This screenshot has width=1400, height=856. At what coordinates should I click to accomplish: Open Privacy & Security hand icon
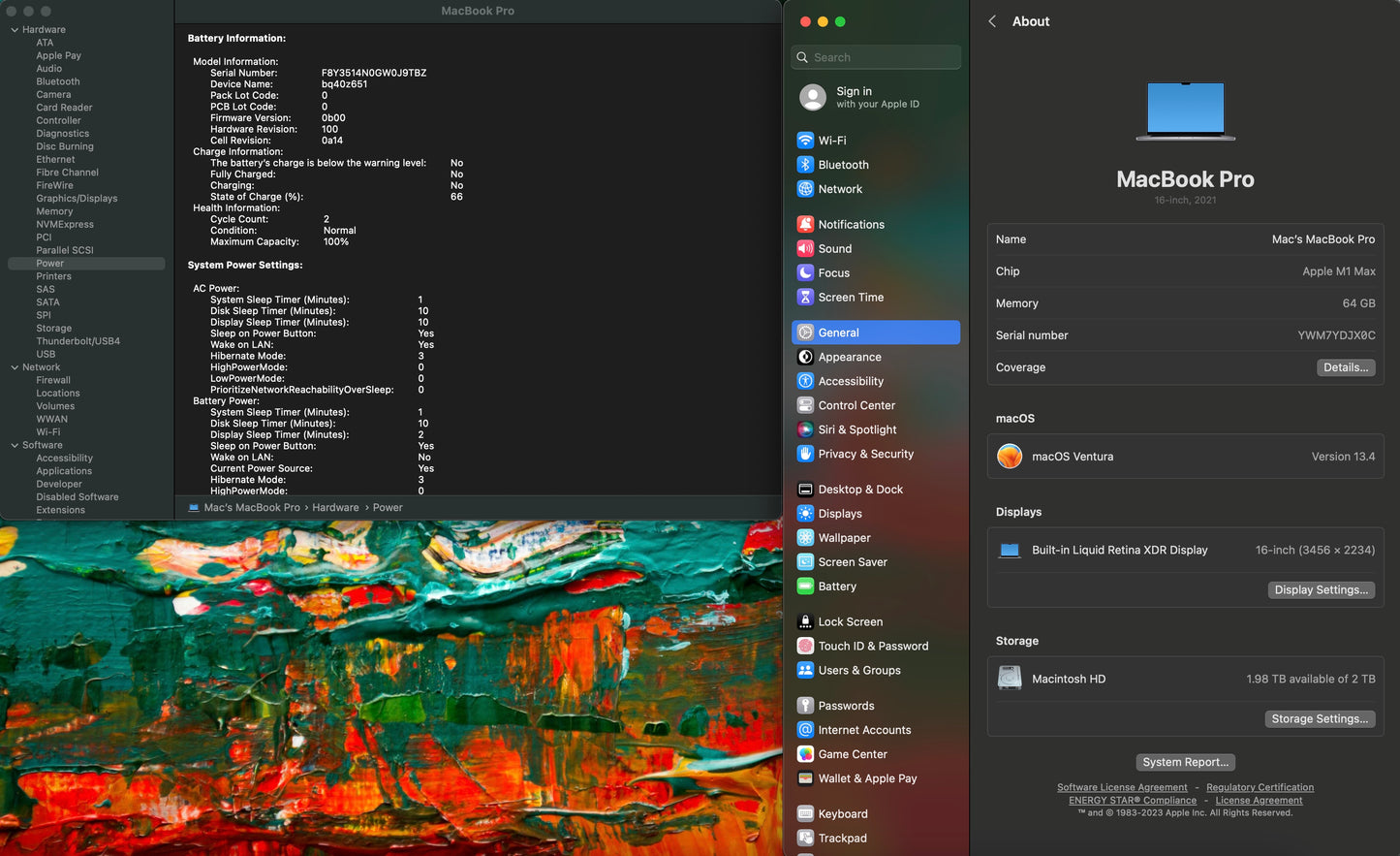(805, 454)
